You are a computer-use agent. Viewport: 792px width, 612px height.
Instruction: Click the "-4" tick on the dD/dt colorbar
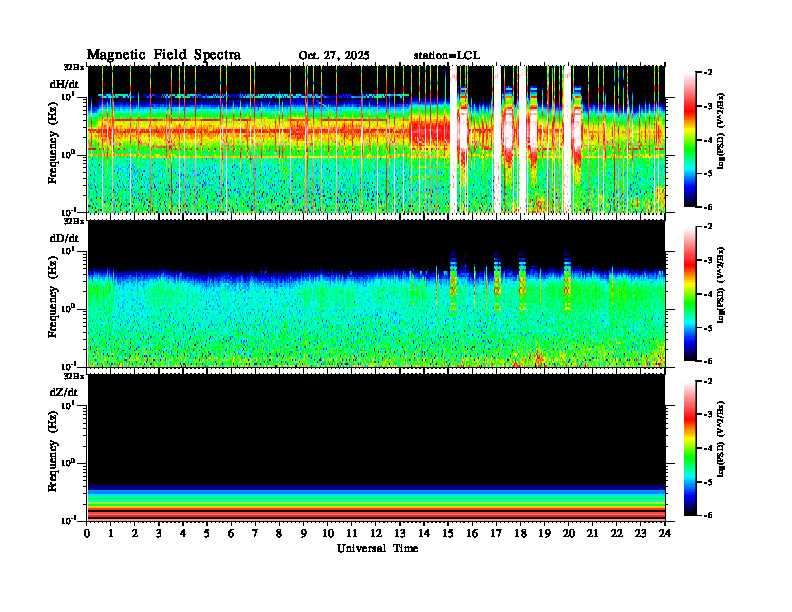click(708, 294)
